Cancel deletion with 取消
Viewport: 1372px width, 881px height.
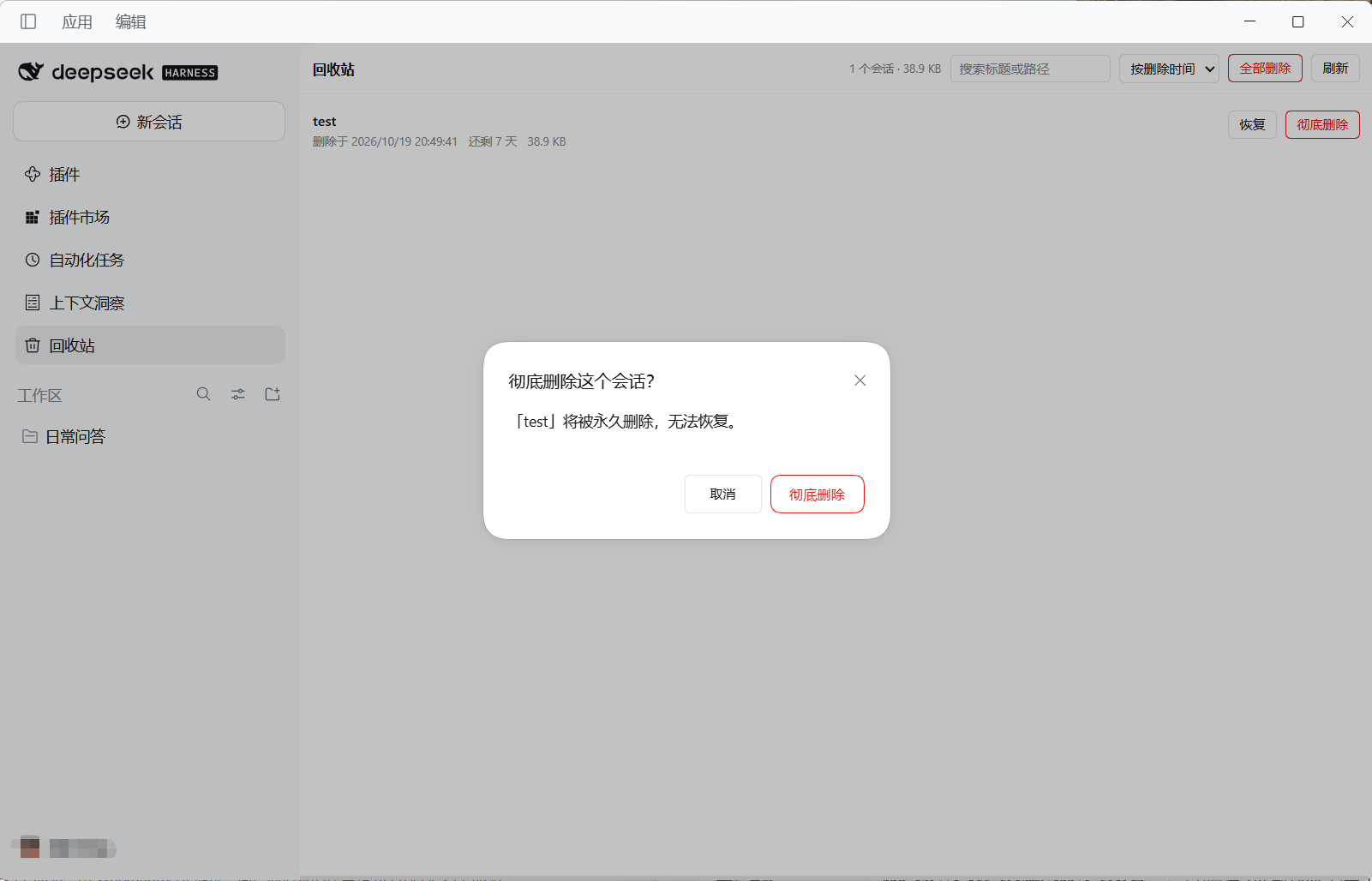pyautogui.click(x=722, y=494)
